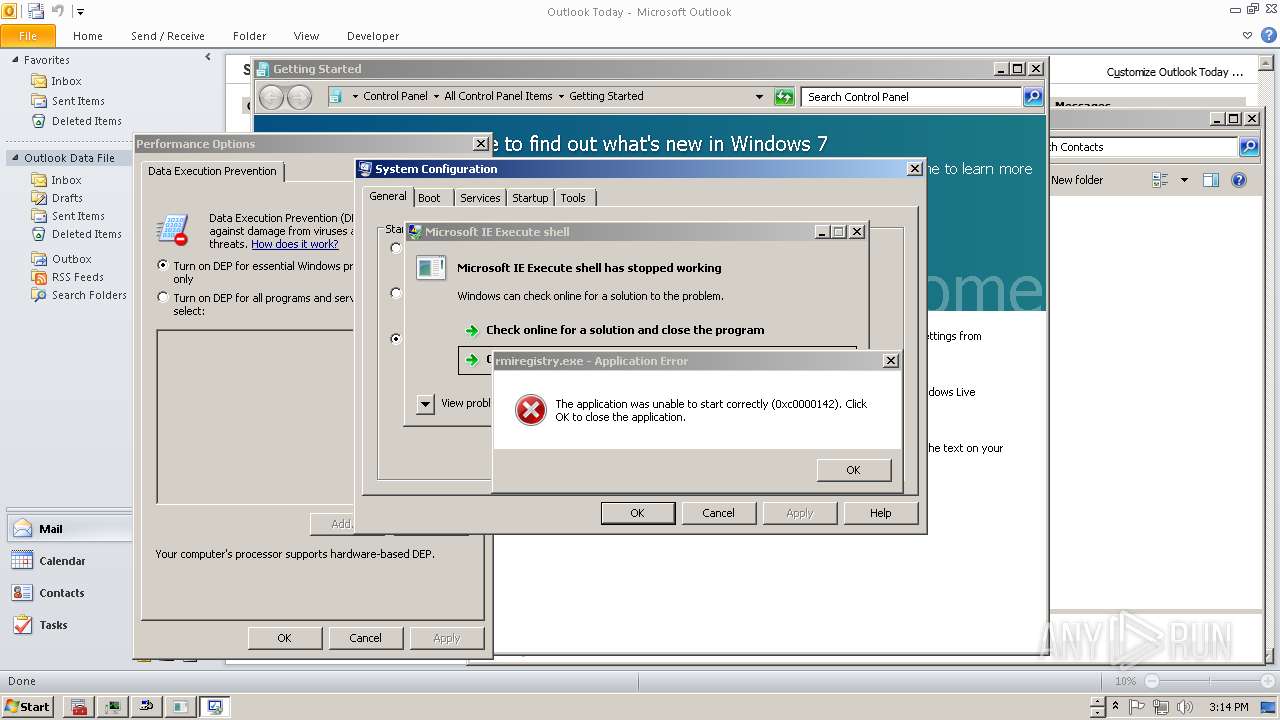Click OK in Performance Options dialog
Screen dimensions: 1280x720
pyautogui.click(x=285, y=638)
